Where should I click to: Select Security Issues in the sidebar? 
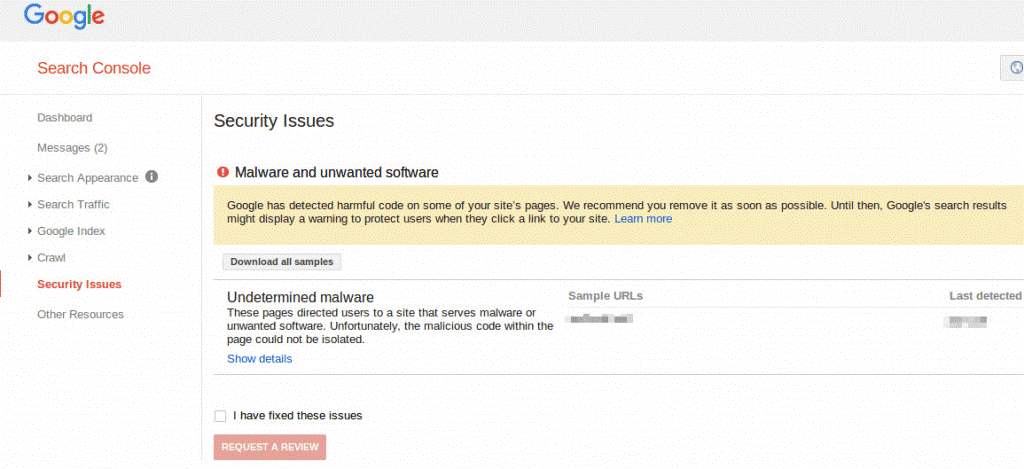(x=79, y=285)
